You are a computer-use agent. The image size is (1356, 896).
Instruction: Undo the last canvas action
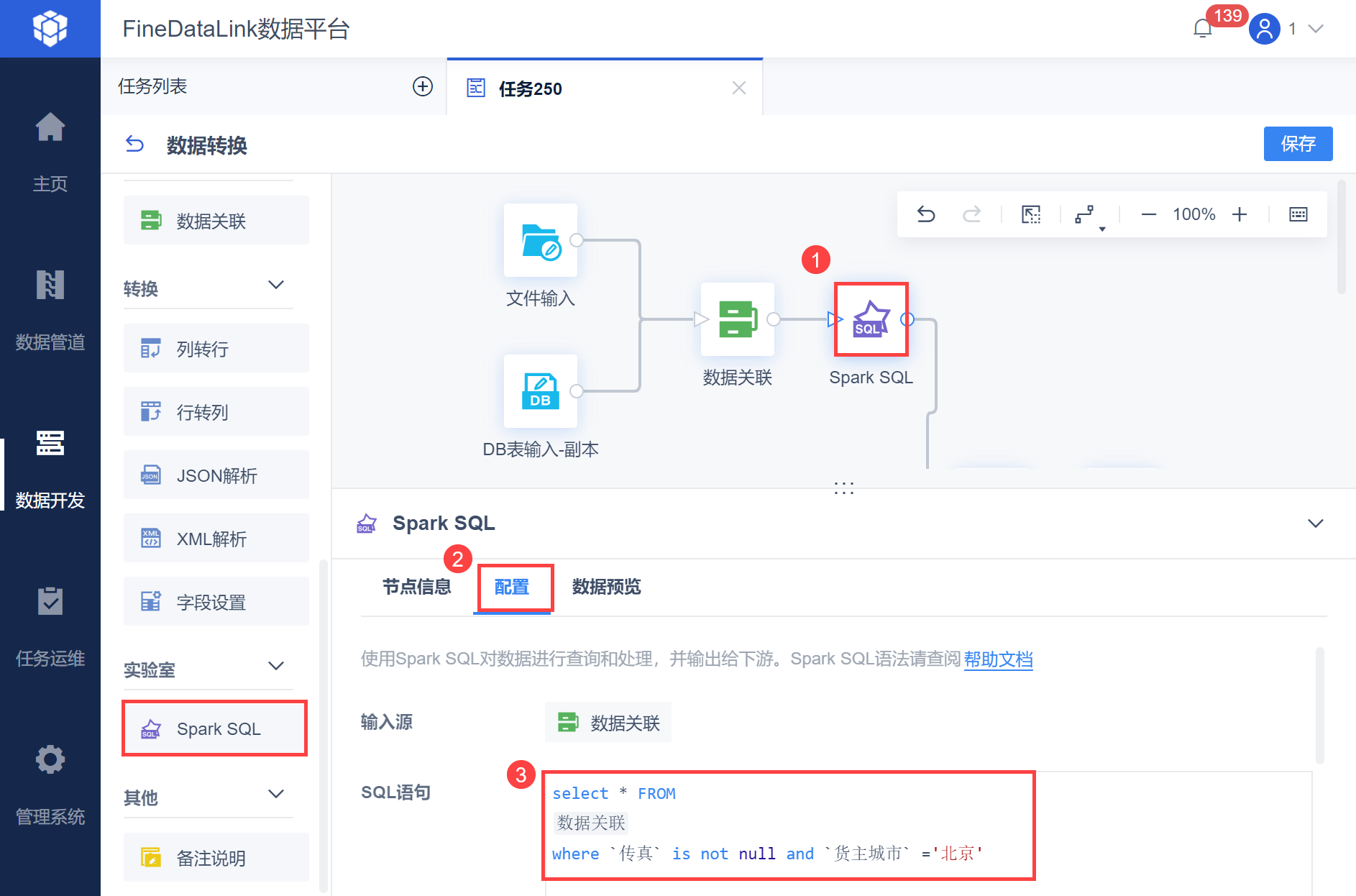(926, 214)
